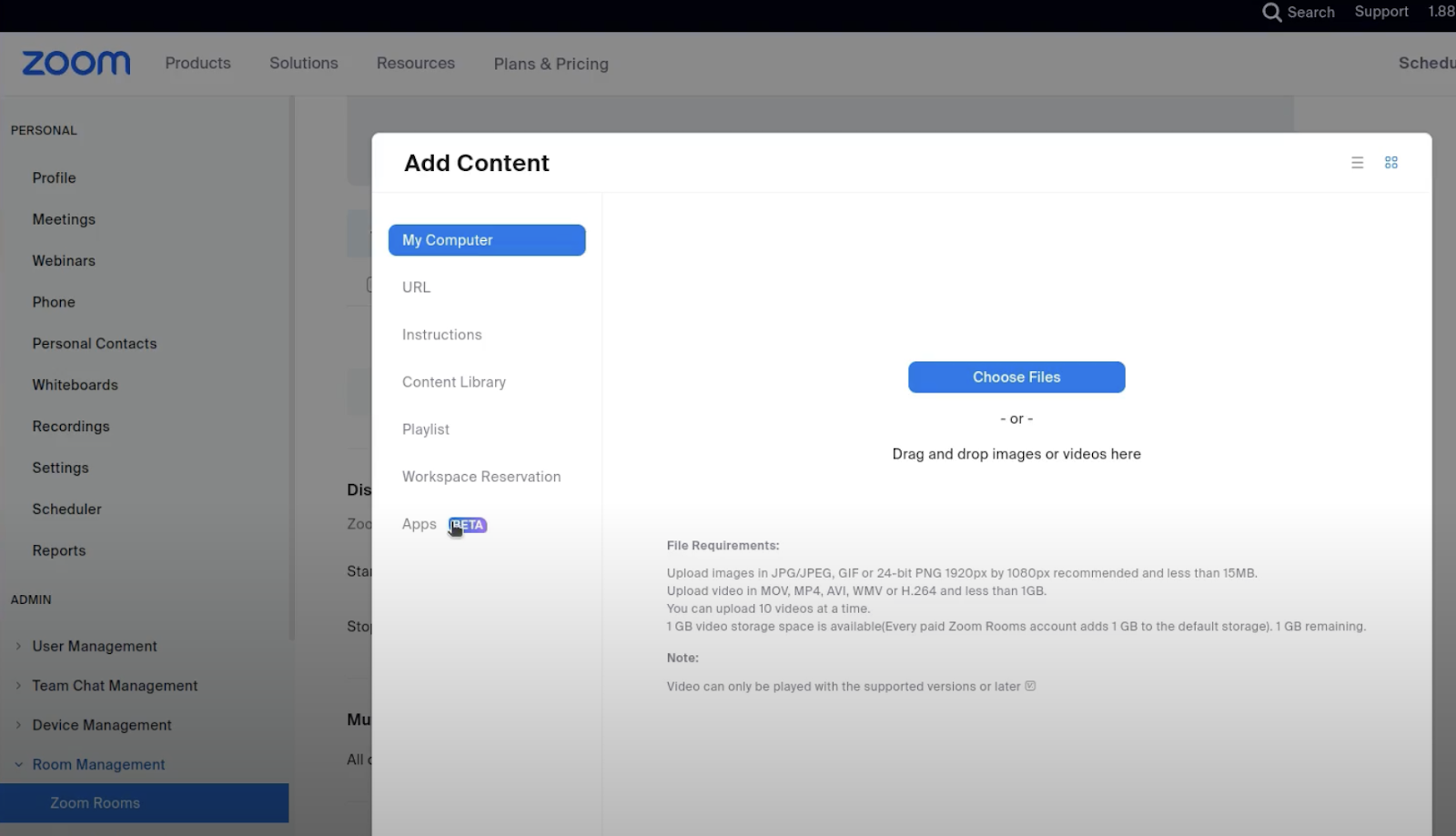Open Scheduler in the sidebar

tap(67, 509)
